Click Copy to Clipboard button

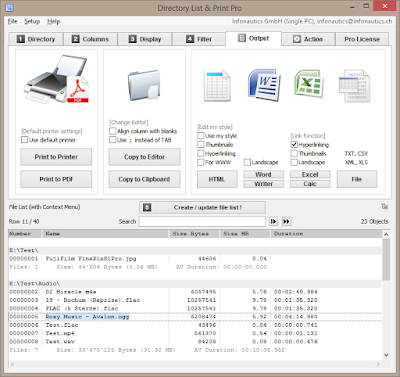(144, 179)
